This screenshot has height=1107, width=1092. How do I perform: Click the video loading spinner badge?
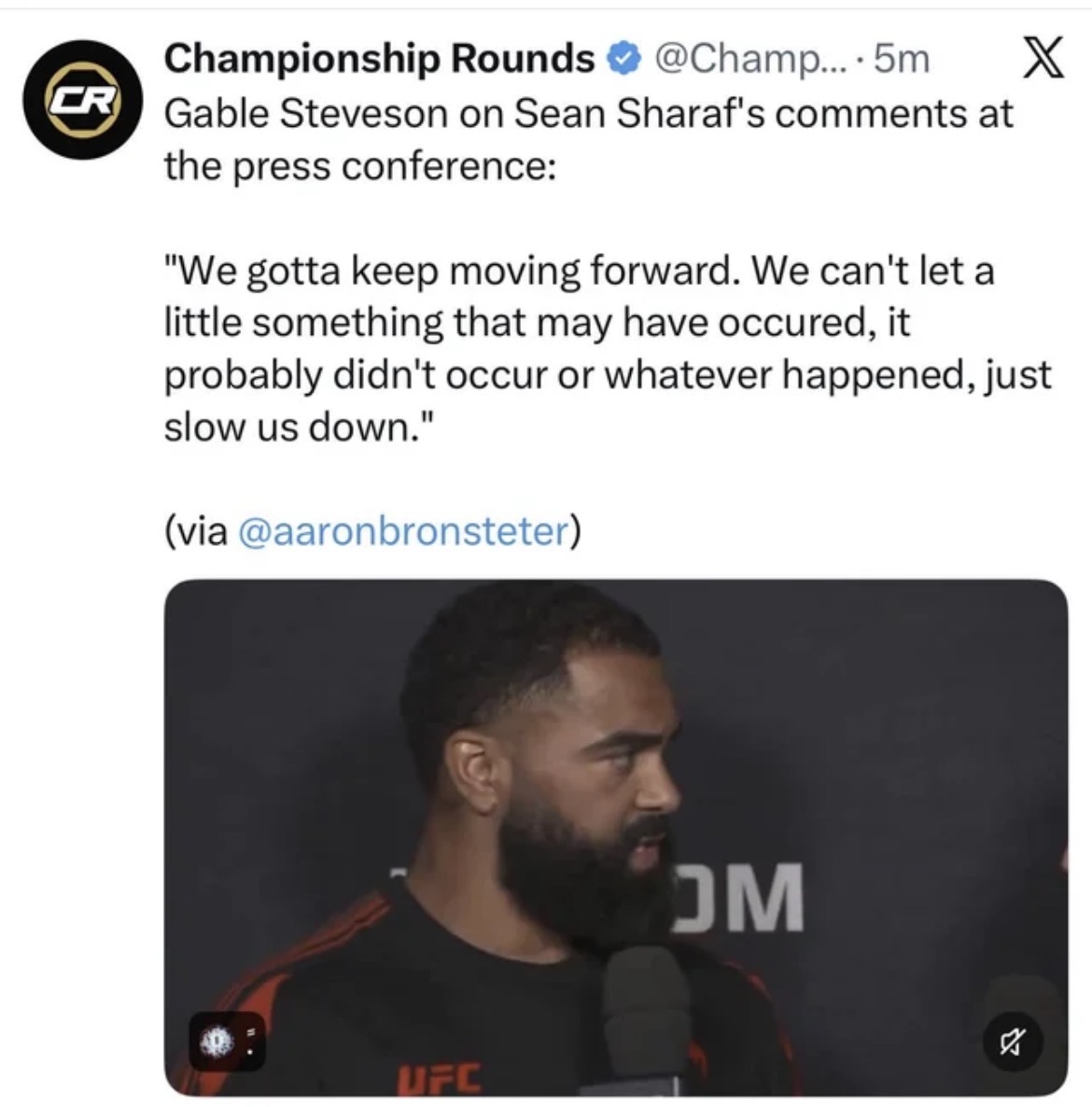(216, 1042)
